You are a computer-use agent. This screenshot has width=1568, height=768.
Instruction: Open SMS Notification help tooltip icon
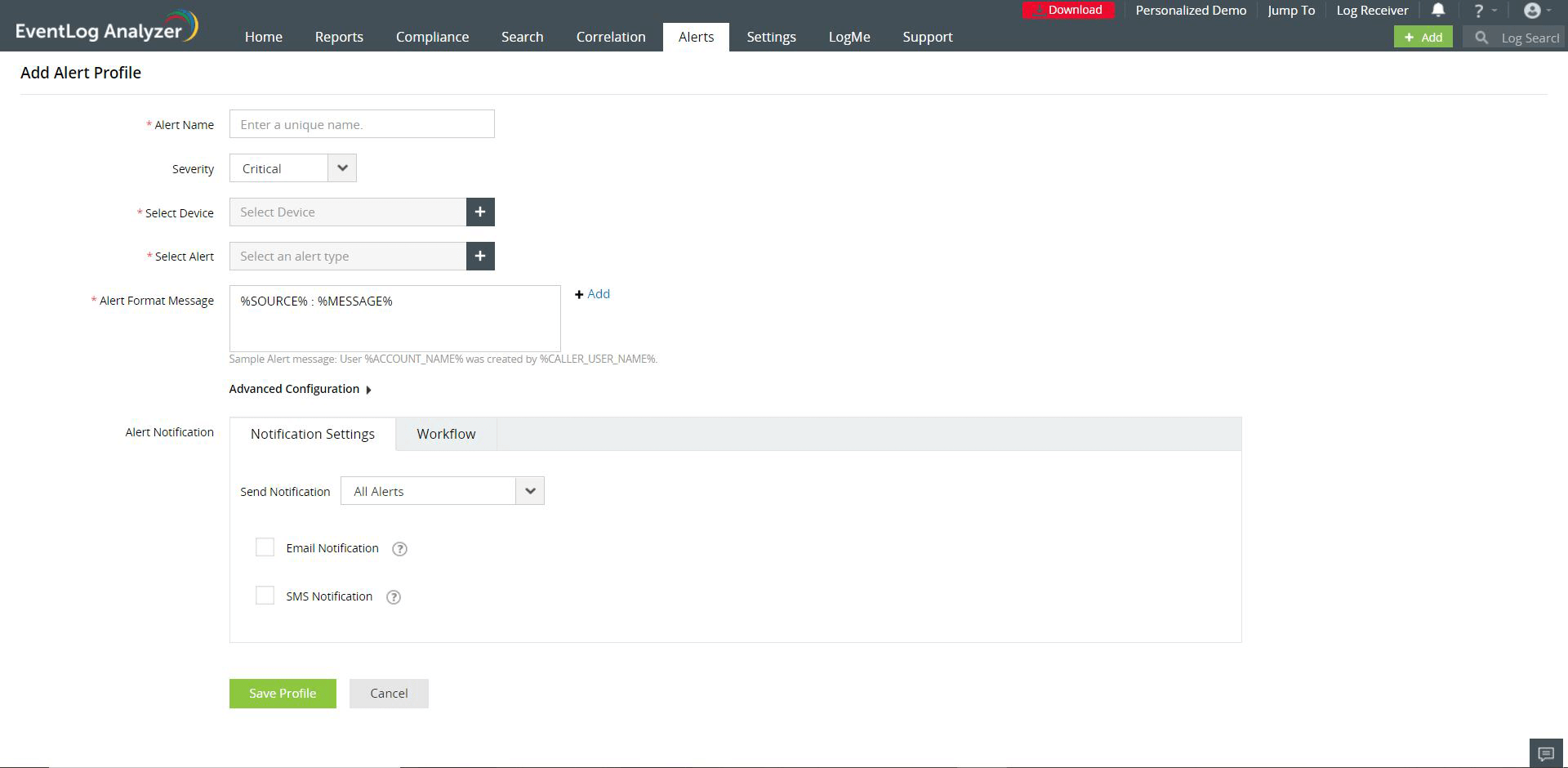coord(394,597)
